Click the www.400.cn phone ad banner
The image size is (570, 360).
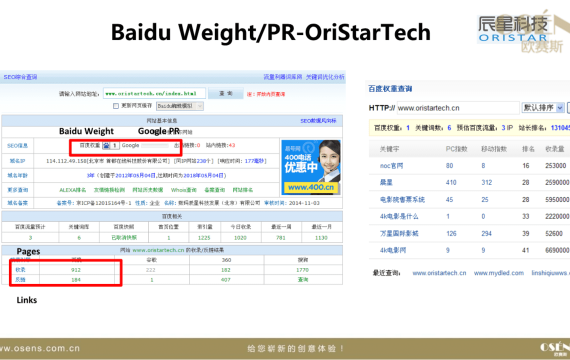(x=311, y=167)
